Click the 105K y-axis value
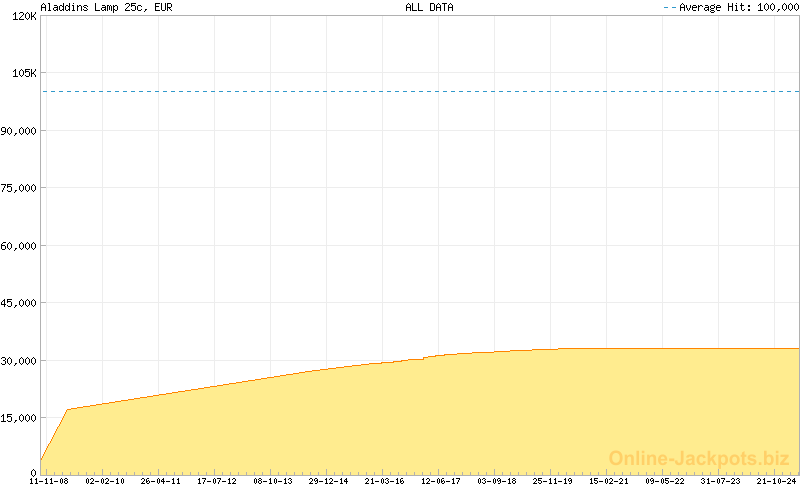The image size is (800, 490). pyautogui.click(x=22, y=73)
